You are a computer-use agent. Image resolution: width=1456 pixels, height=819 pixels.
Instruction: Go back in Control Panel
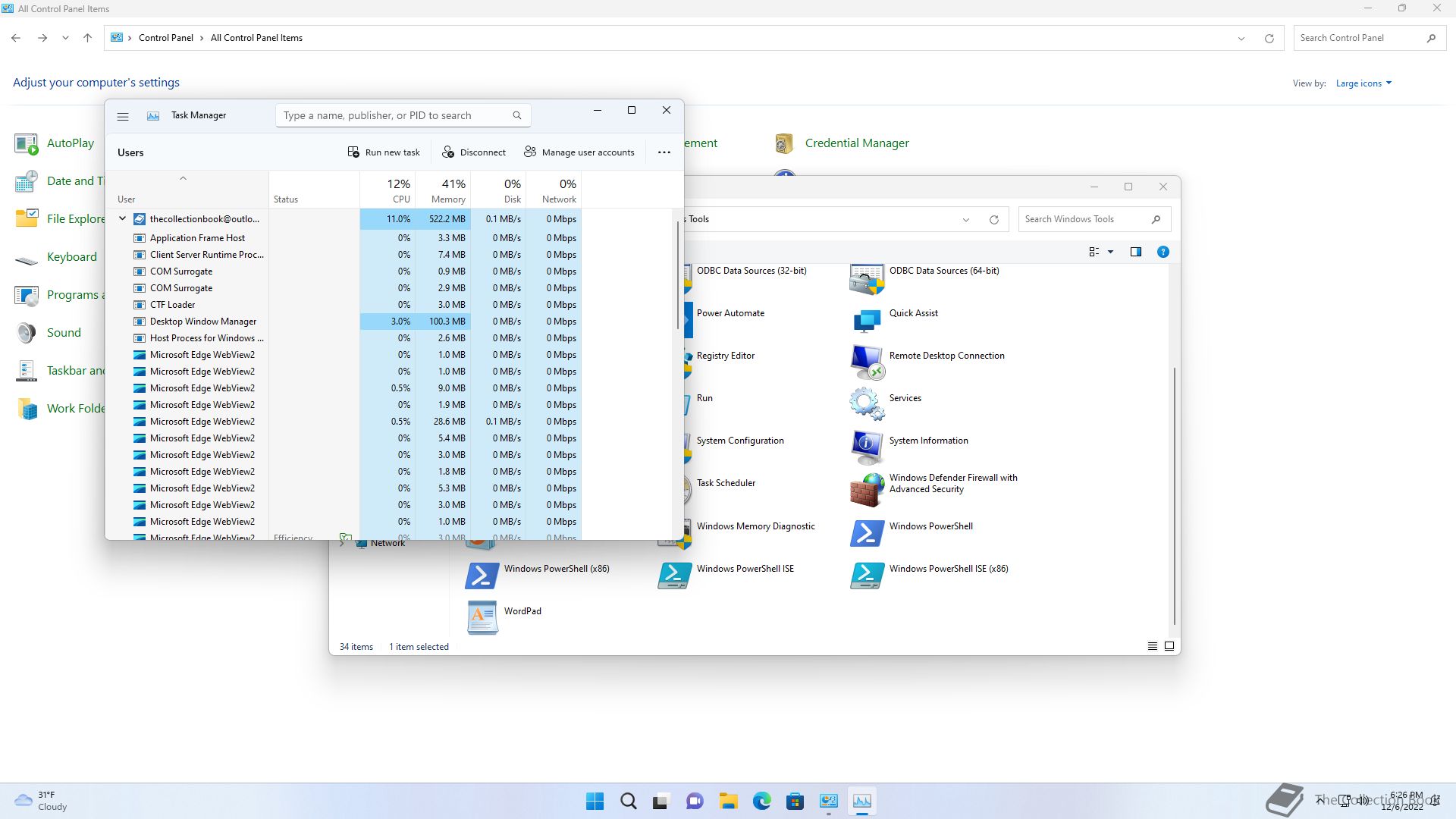click(16, 38)
